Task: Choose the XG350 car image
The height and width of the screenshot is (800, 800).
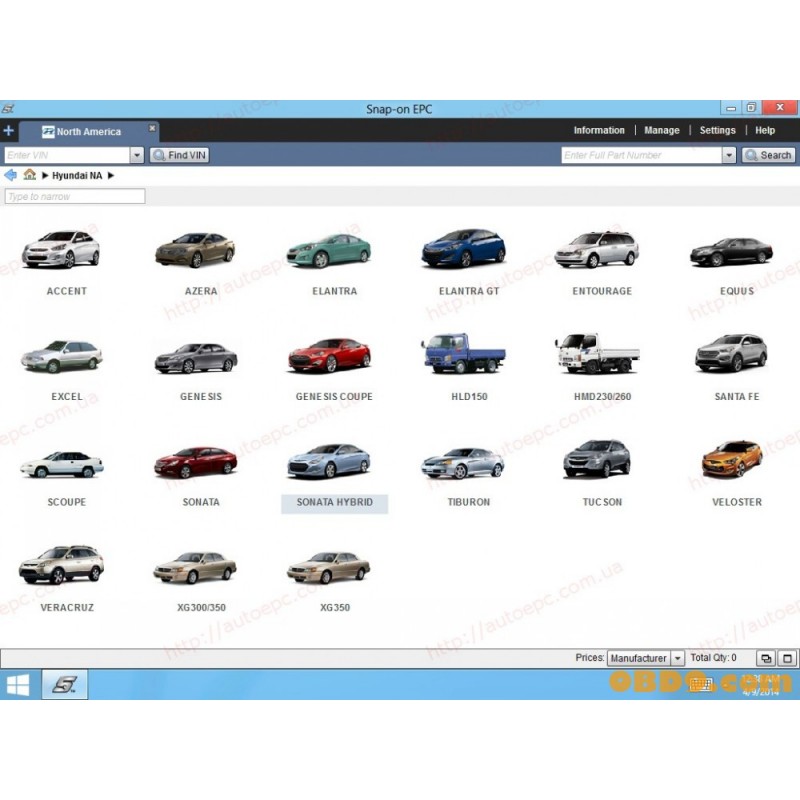Action: pyautogui.click(x=329, y=567)
